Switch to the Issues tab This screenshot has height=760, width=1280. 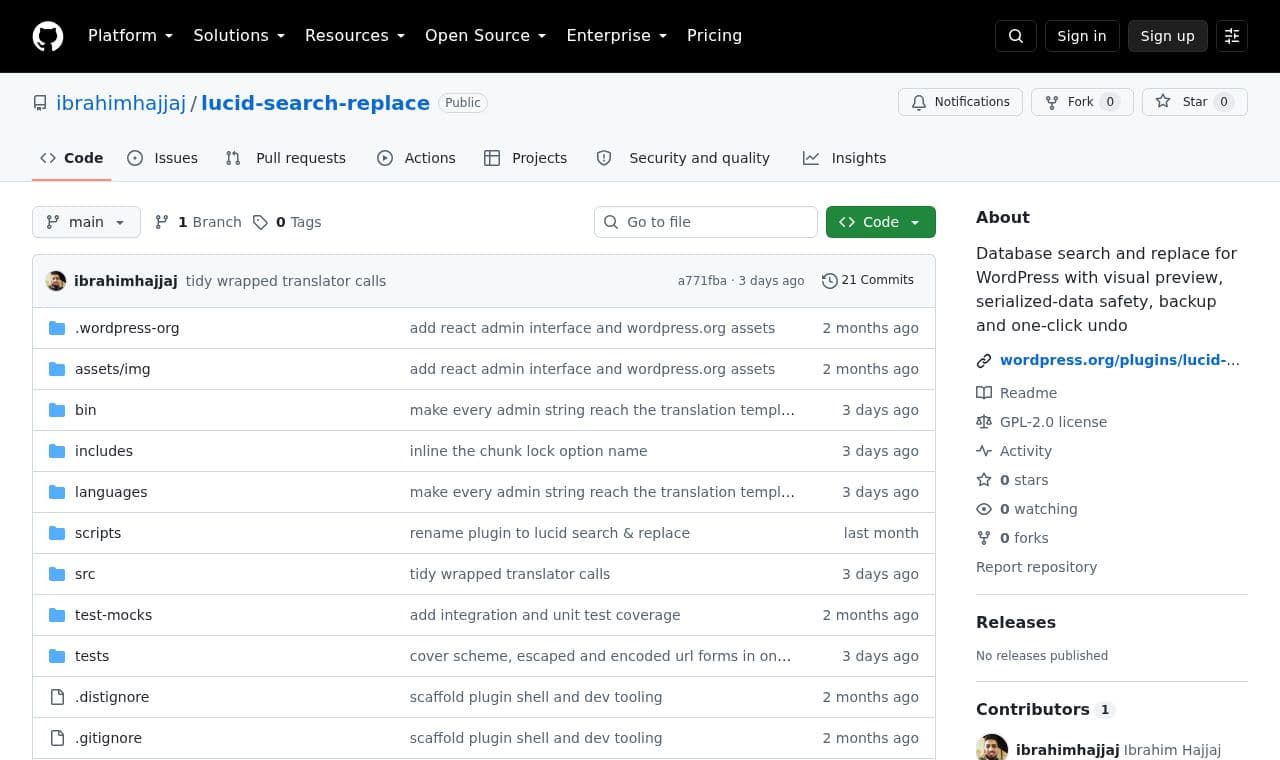(x=163, y=158)
